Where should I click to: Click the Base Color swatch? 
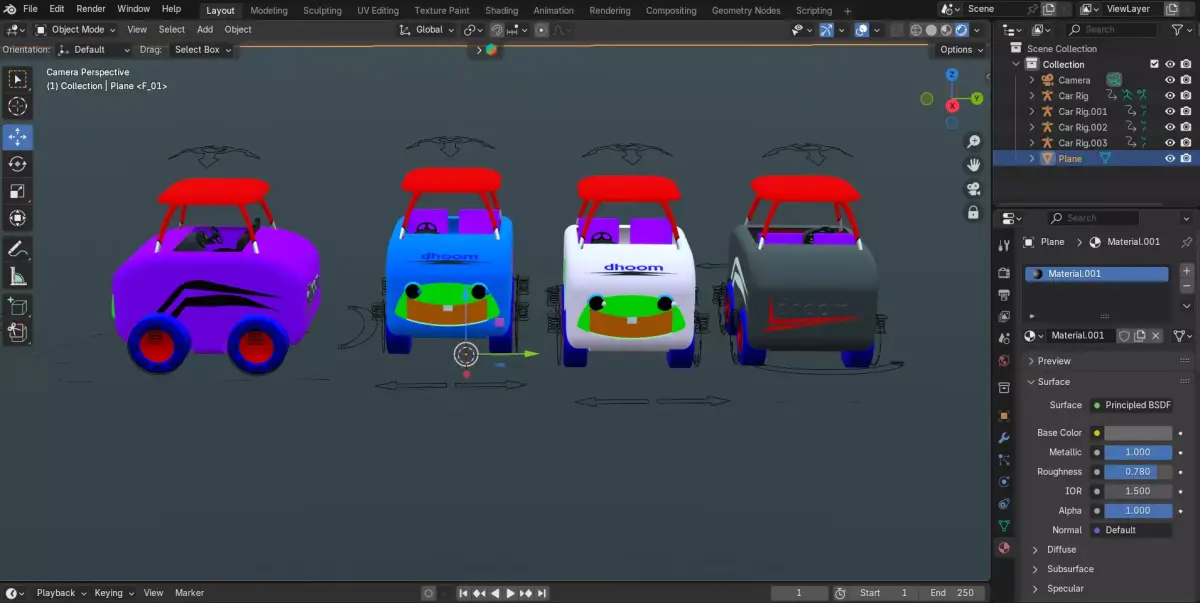[x=1138, y=433]
